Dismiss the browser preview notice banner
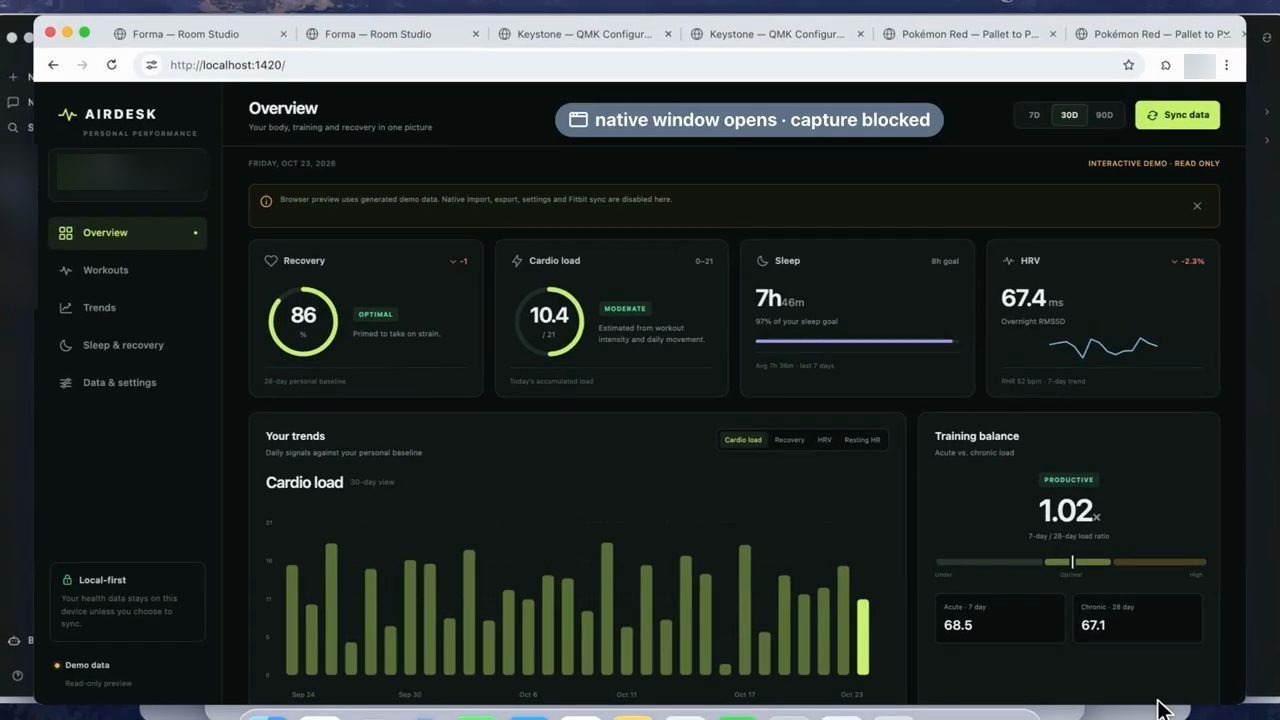The height and width of the screenshot is (720, 1280). 1197,206
